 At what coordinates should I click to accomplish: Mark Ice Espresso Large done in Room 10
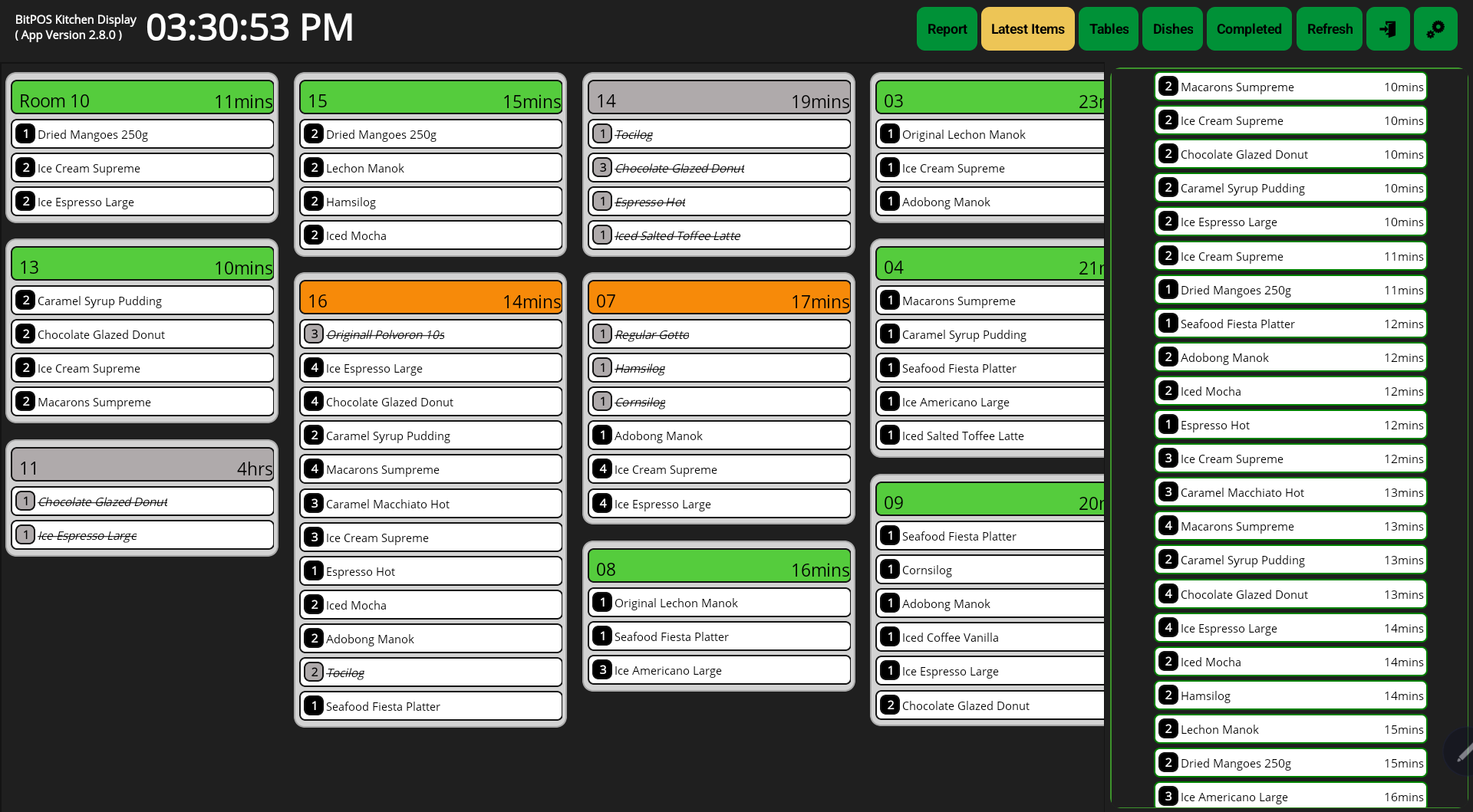(x=143, y=202)
